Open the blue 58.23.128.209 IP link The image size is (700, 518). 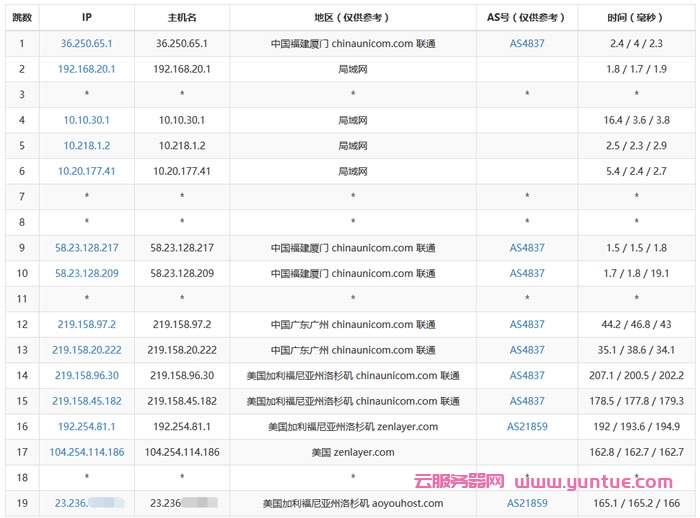(x=86, y=273)
